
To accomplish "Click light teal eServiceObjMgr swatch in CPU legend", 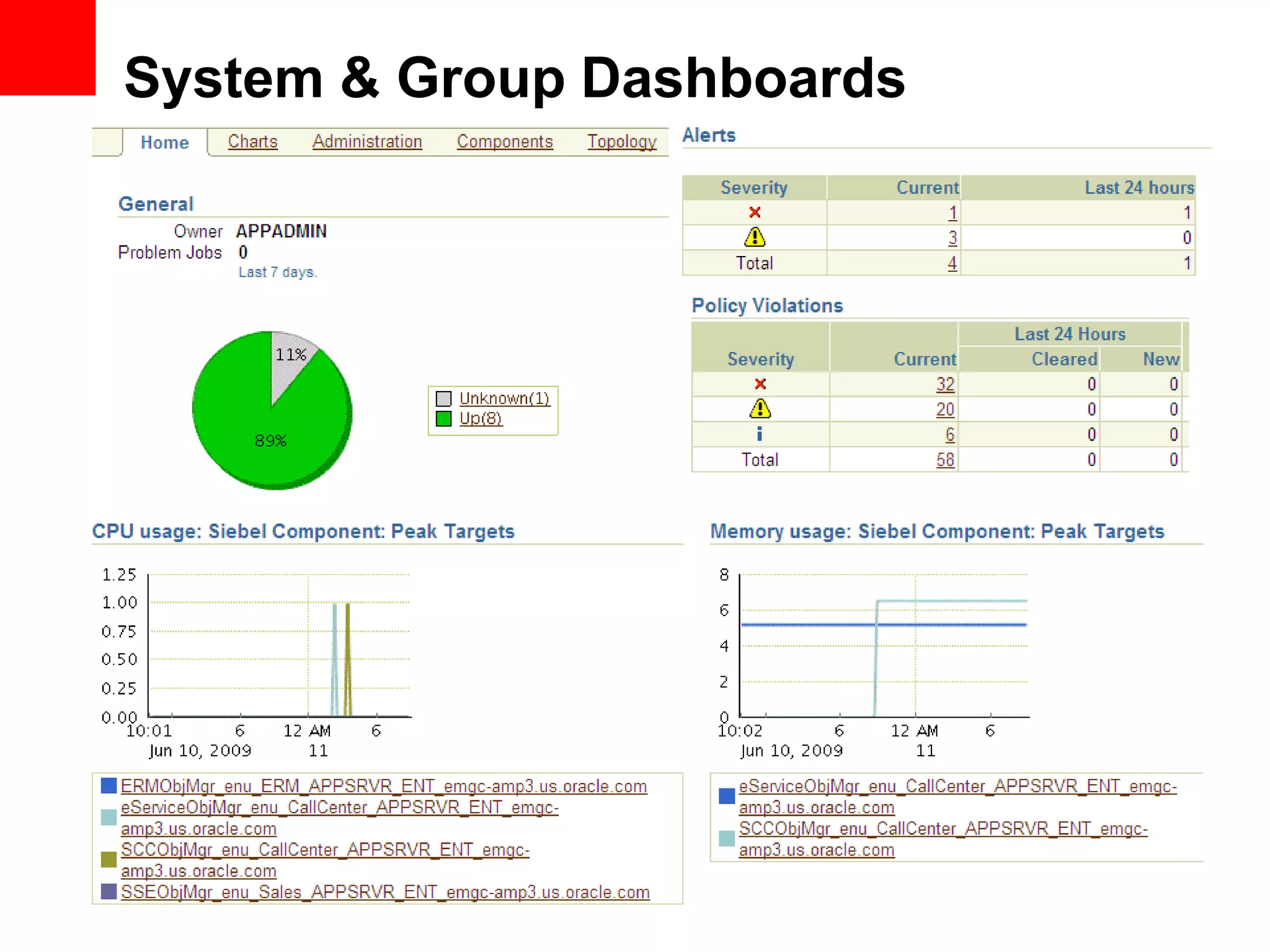I will (x=109, y=818).
